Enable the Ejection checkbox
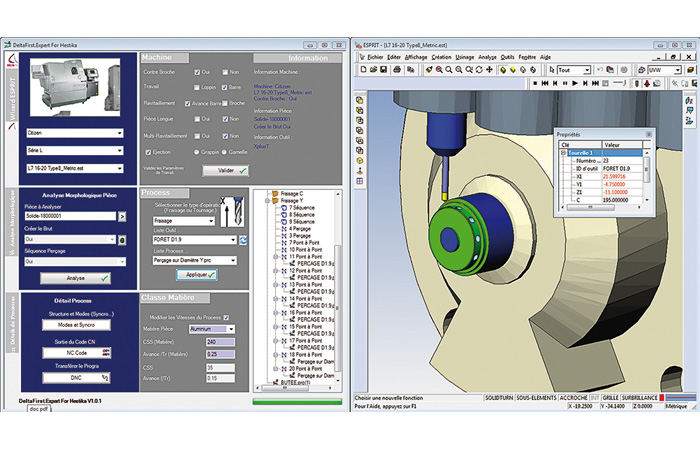Viewport: 700px width, 450px height. click(x=148, y=152)
